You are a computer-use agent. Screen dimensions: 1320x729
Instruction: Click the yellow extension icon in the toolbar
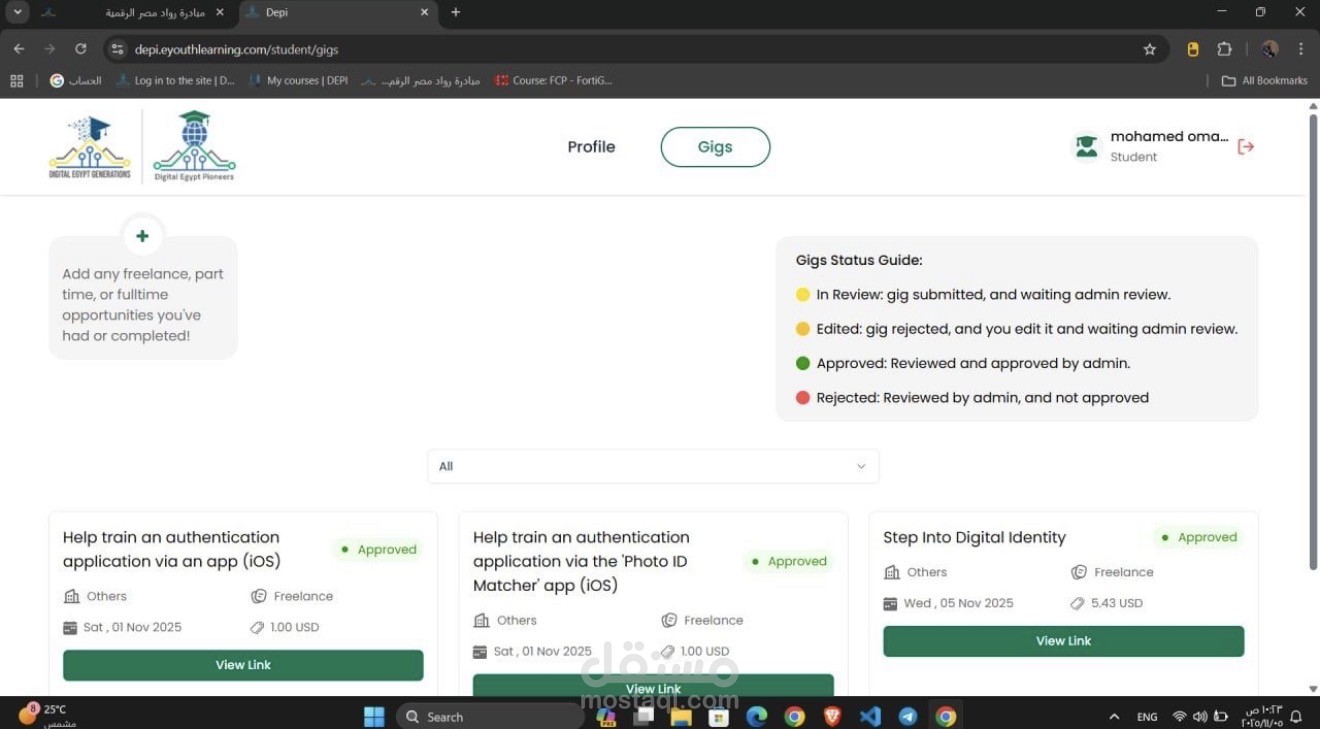(1193, 49)
